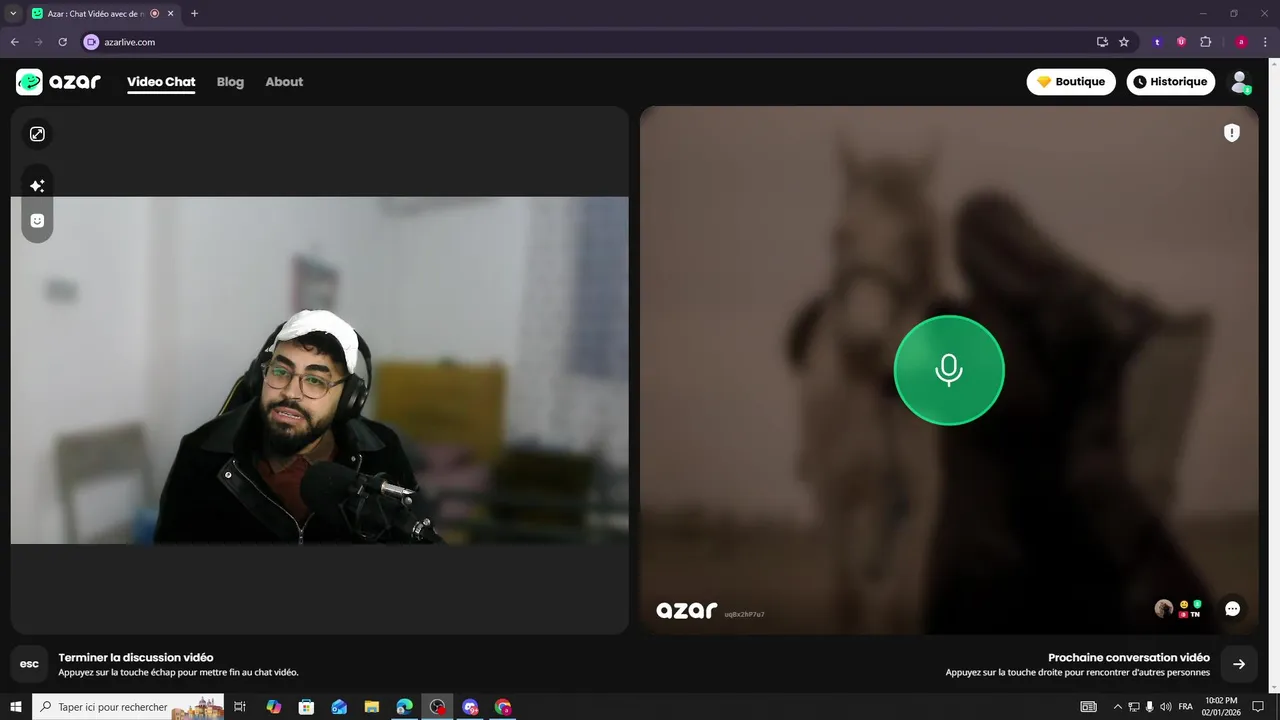1280x720 pixels.
Task: Open Microsoft Edge from the taskbar
Action: (x=405, y=707)
